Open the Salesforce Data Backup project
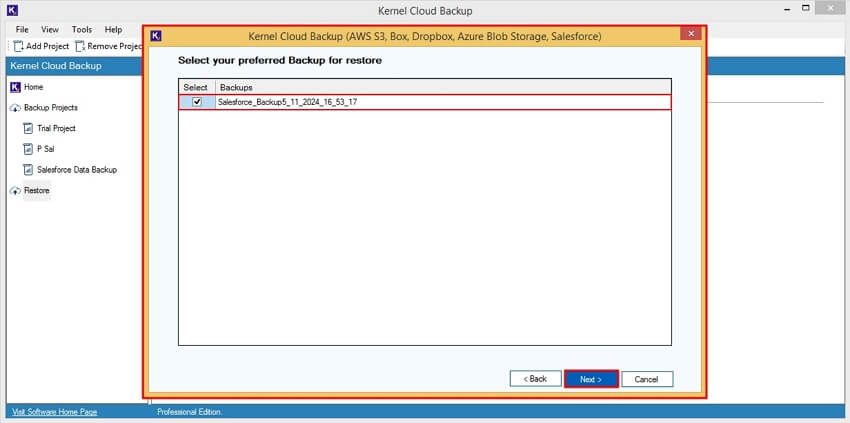 (77, 170)
